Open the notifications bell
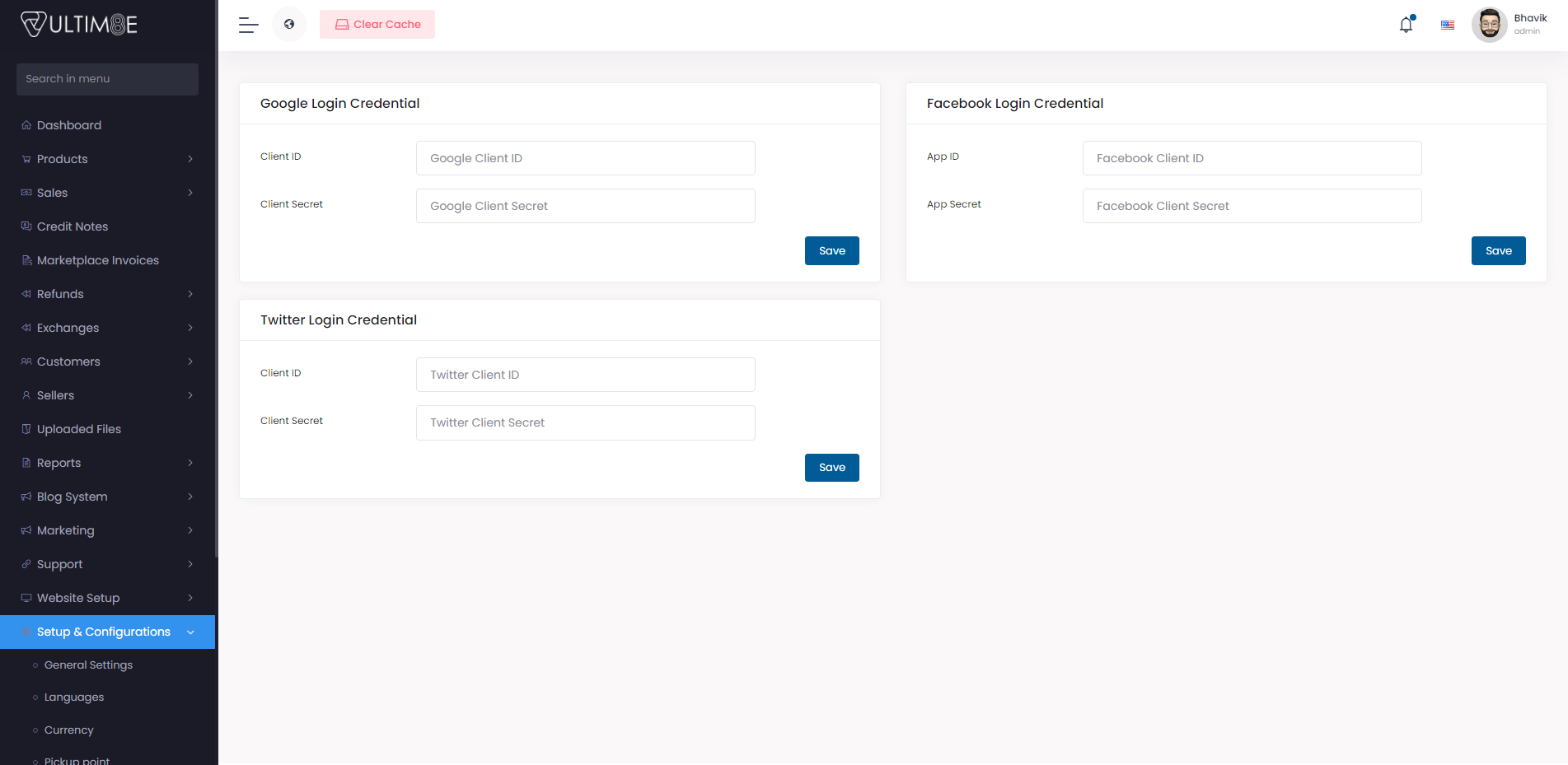Viewport: 1568px width, 765px height. 1405,25
